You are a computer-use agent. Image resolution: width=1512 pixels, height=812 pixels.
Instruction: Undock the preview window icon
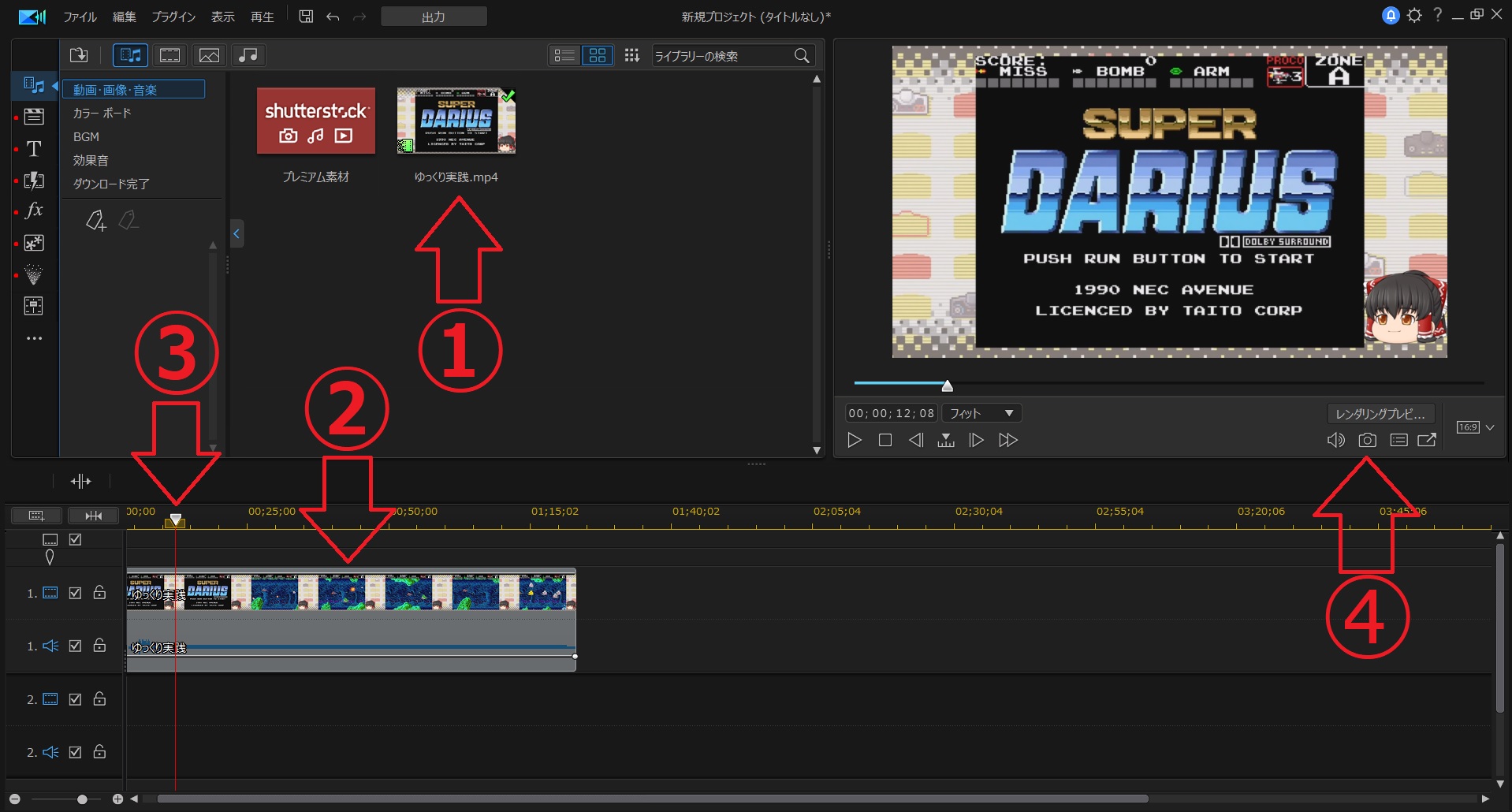[1427, 440]
